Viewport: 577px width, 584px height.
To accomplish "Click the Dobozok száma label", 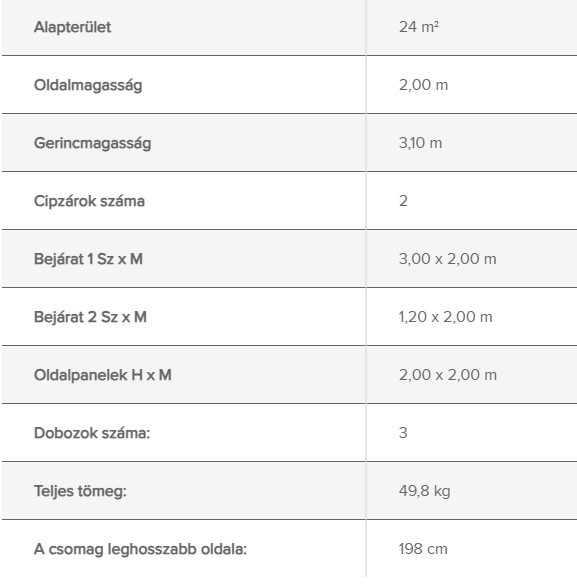I will (92, 433).
